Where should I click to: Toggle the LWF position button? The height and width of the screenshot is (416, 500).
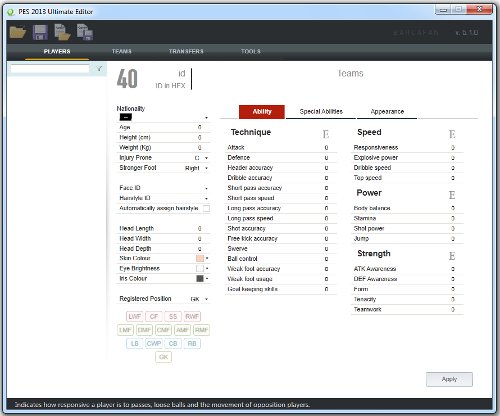click(134, 316)
